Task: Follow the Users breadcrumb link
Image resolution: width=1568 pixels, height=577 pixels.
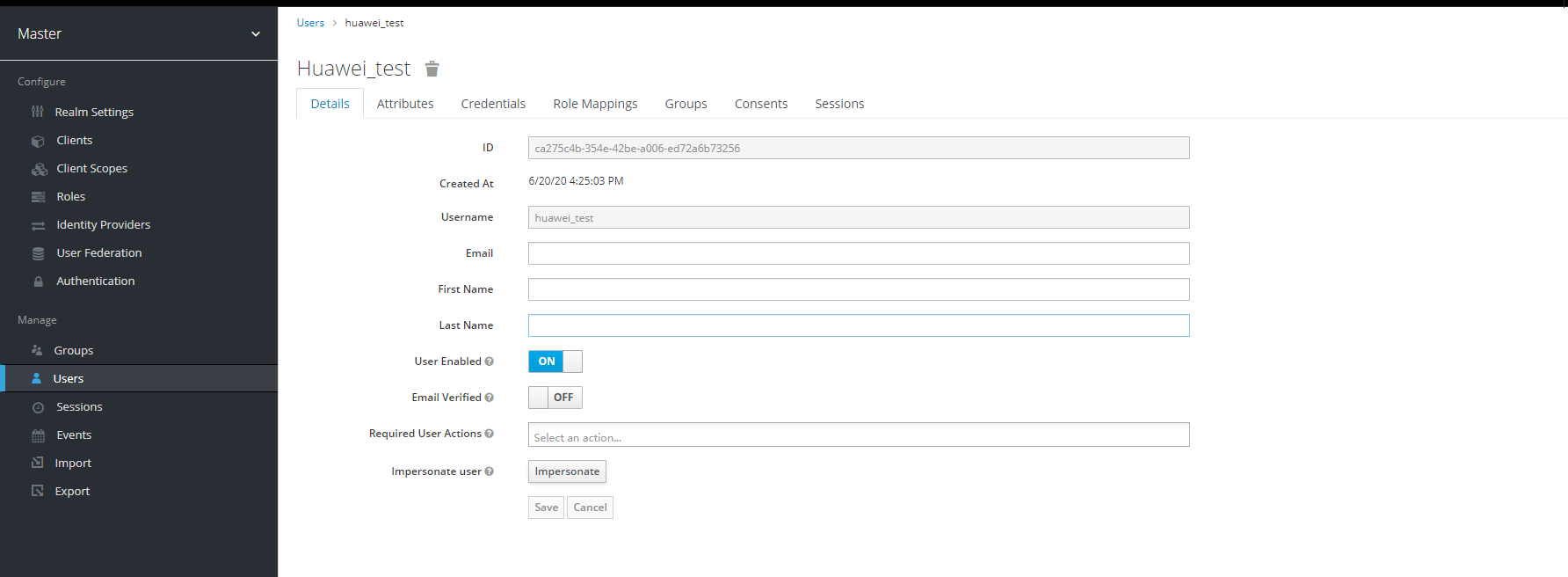Action: [310, 23]
